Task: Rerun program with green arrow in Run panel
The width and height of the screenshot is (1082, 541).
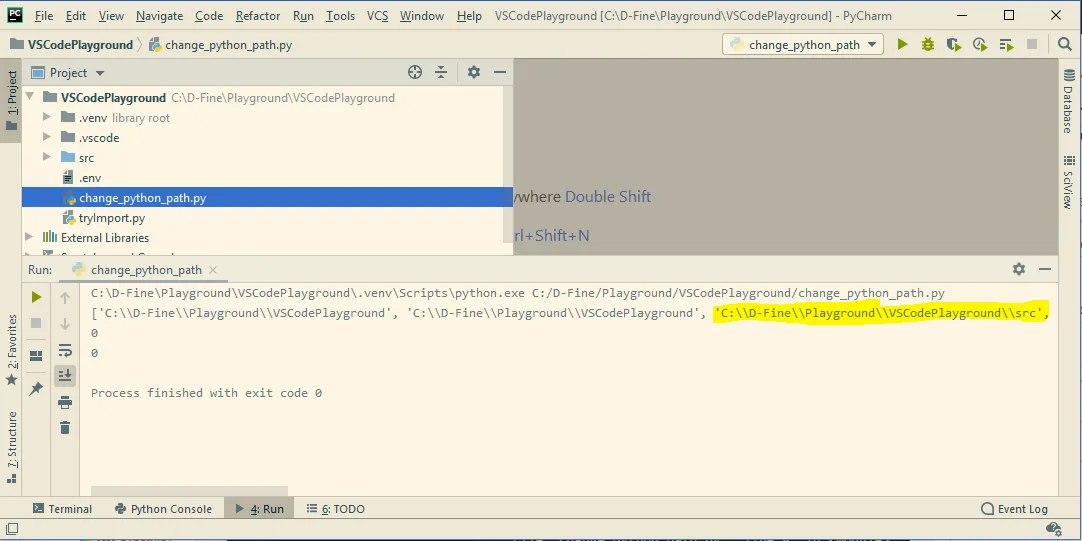Action: [37, 297]
